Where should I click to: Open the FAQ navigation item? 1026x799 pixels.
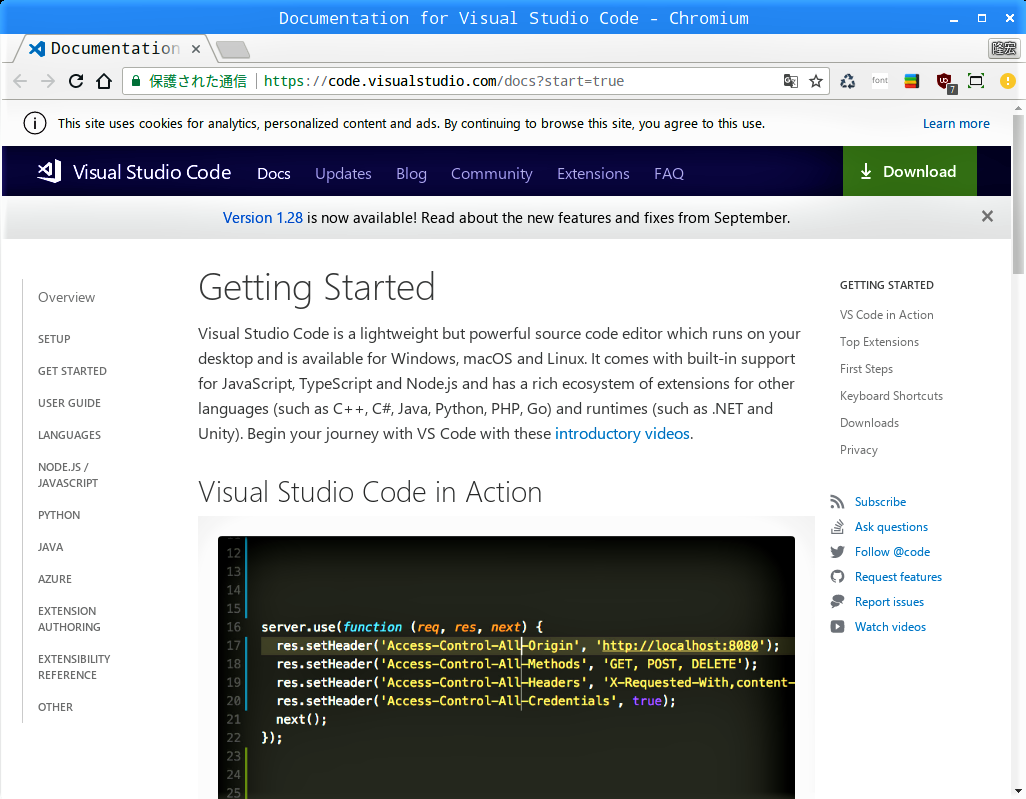(x=669, y=173)
